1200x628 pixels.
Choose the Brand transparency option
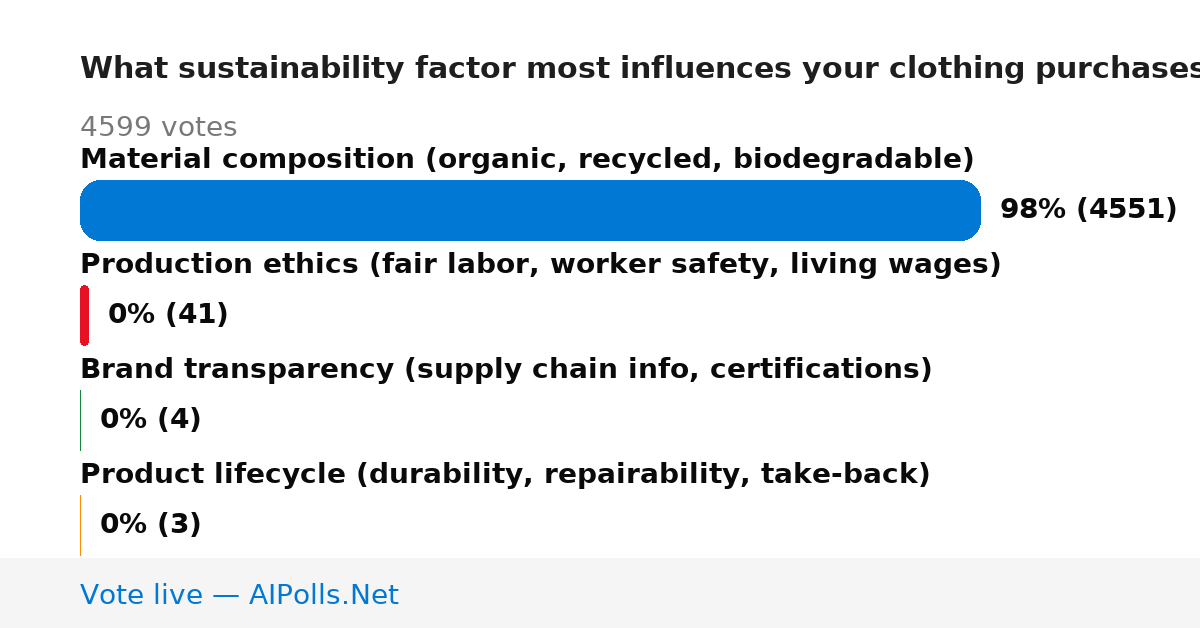(x=506, y=369)
